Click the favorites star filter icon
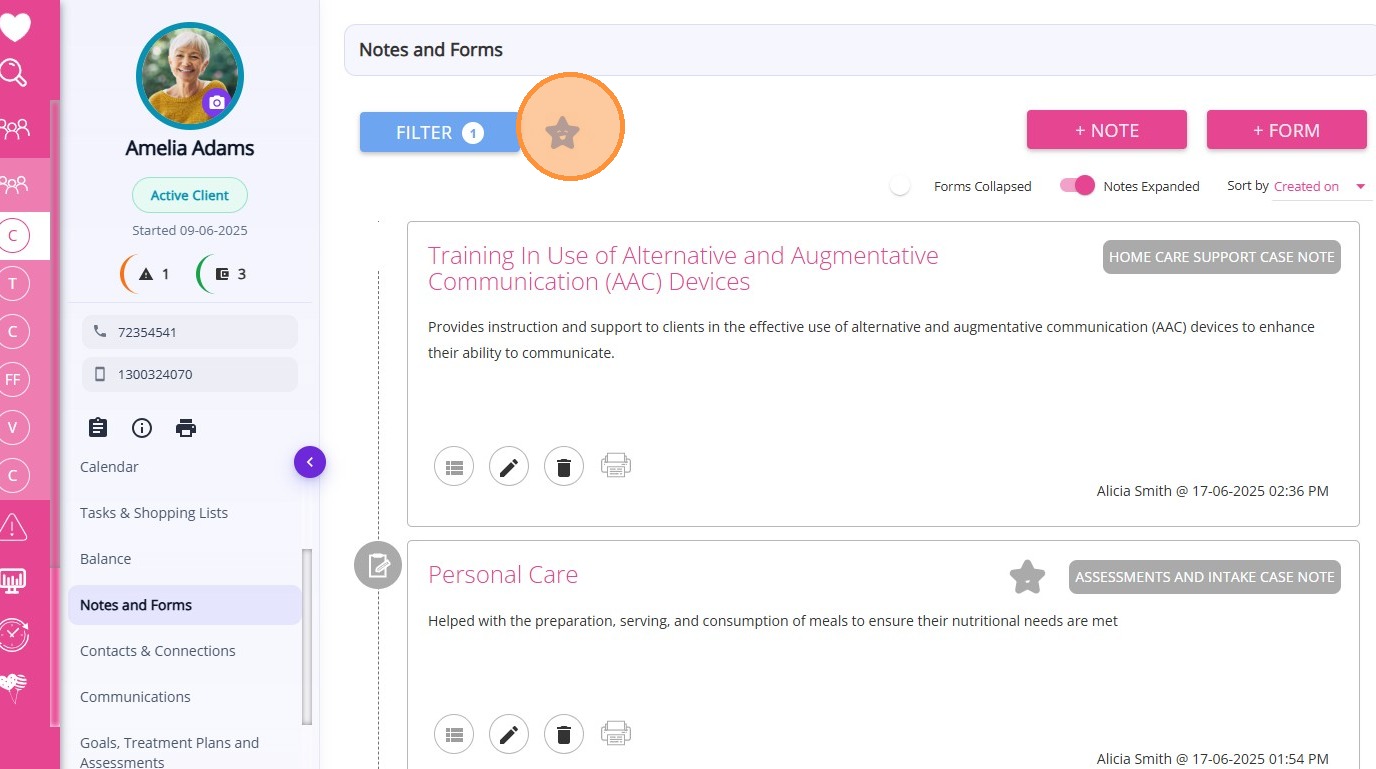This screenshot has height=769, width=1376. tap(563, 132)
